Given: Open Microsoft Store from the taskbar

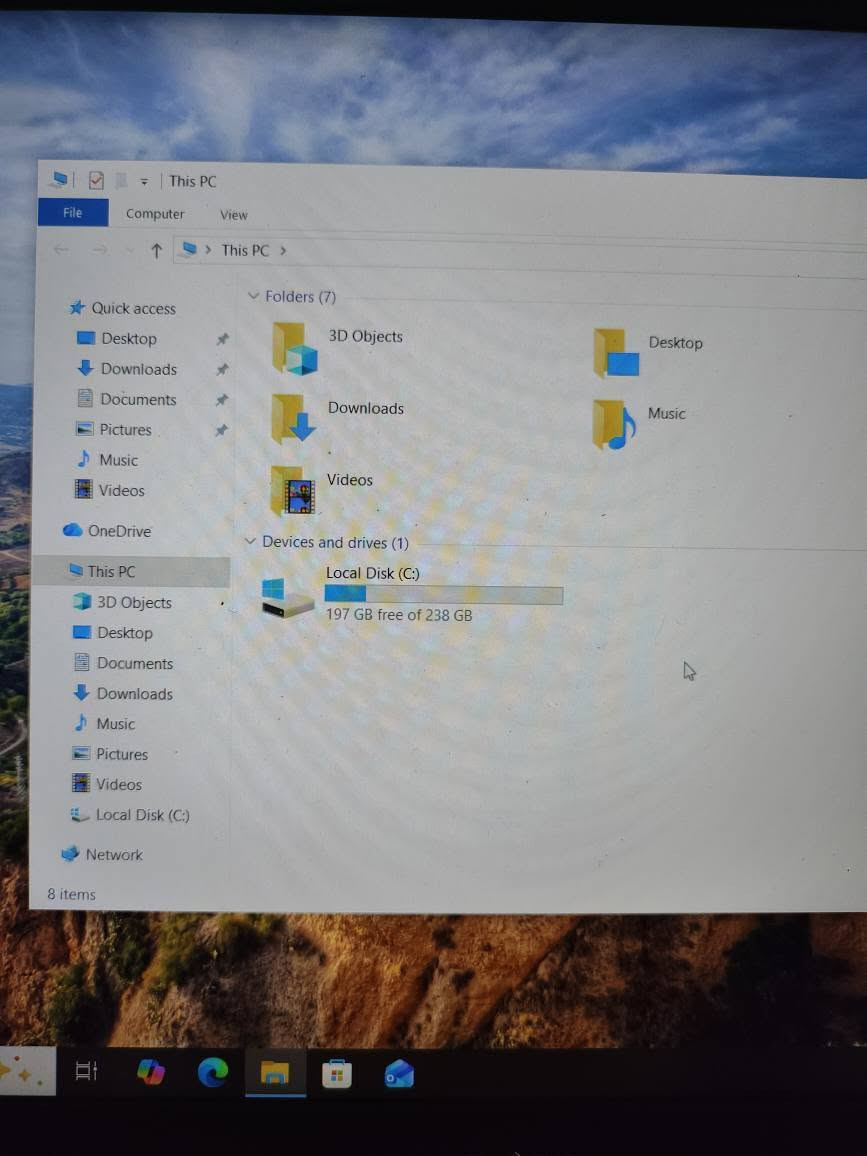Looking at the screenshot, I should tap(337, 1073).
